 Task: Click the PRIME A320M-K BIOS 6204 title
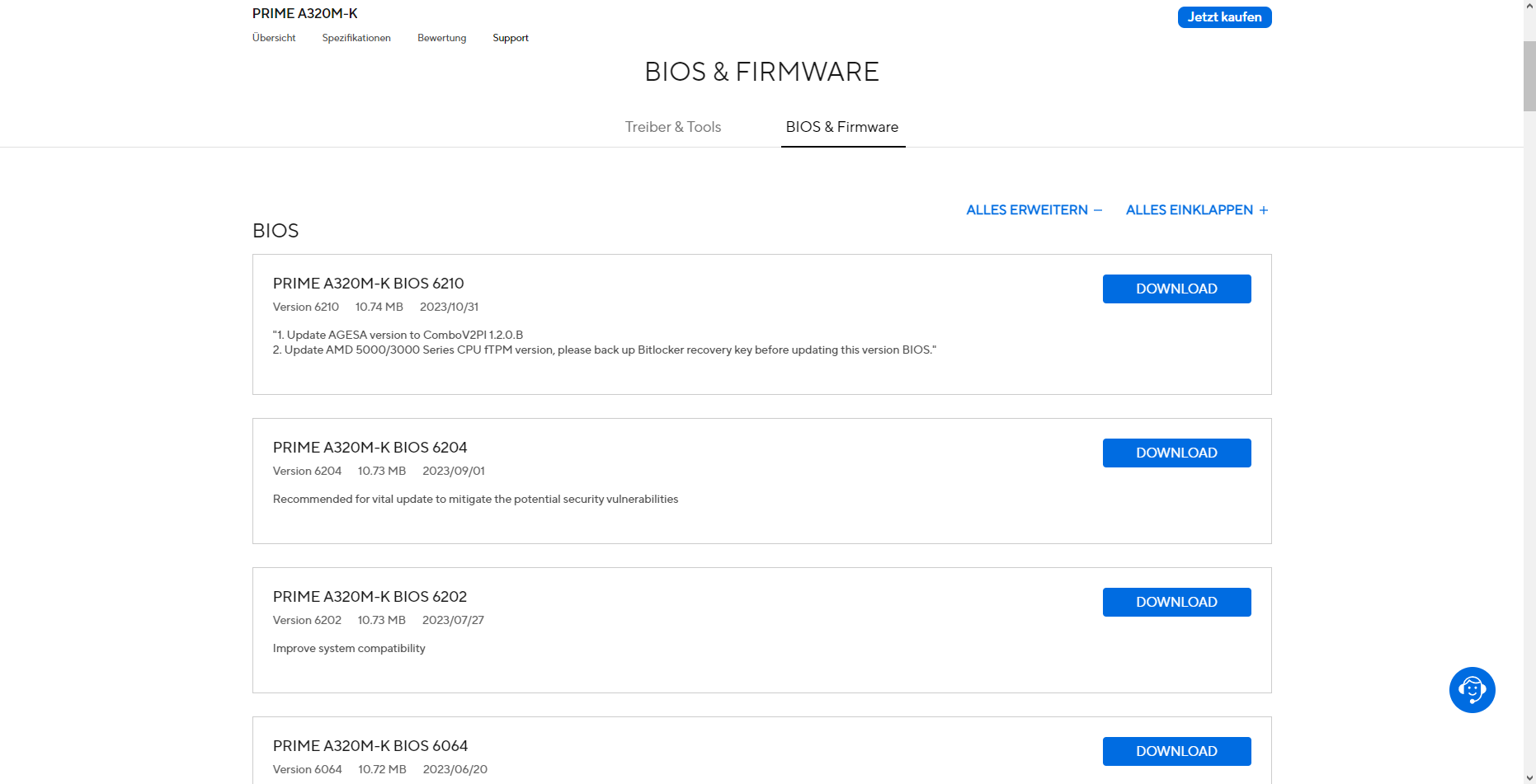point(370,448)
